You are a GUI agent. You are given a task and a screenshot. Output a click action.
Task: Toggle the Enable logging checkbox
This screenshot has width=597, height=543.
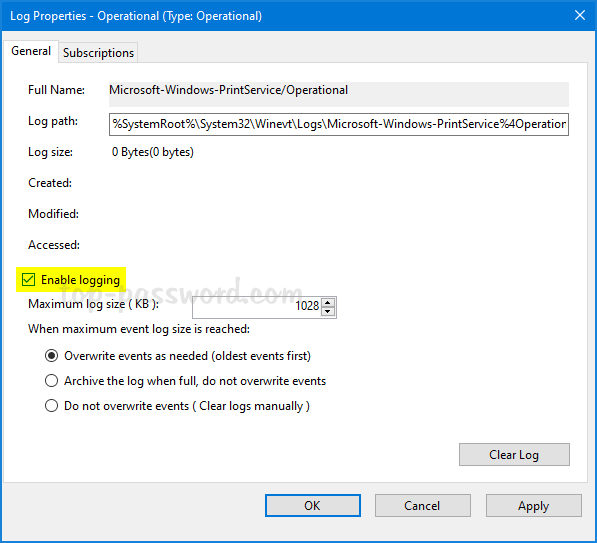pos(29,279)
